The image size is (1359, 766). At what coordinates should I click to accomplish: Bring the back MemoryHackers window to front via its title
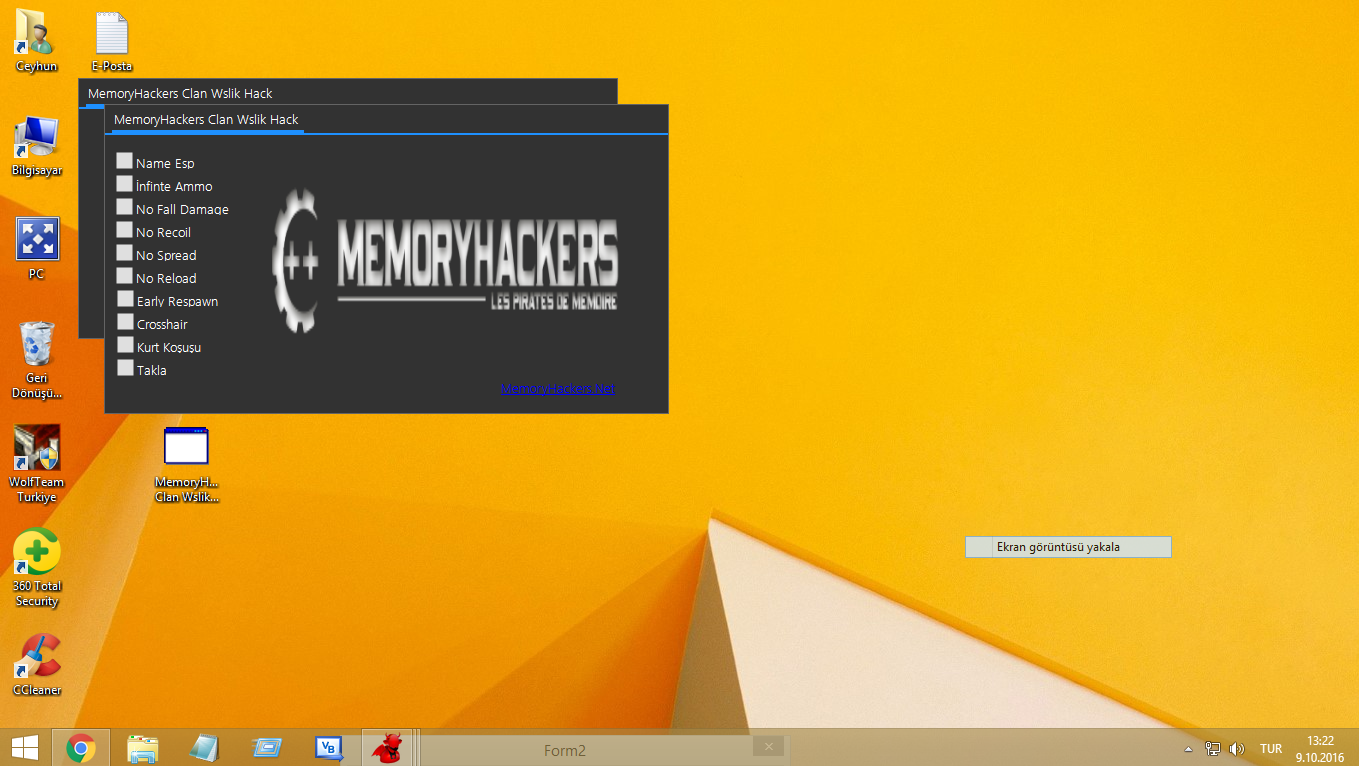pyautogui.click(x=180, y=94)
